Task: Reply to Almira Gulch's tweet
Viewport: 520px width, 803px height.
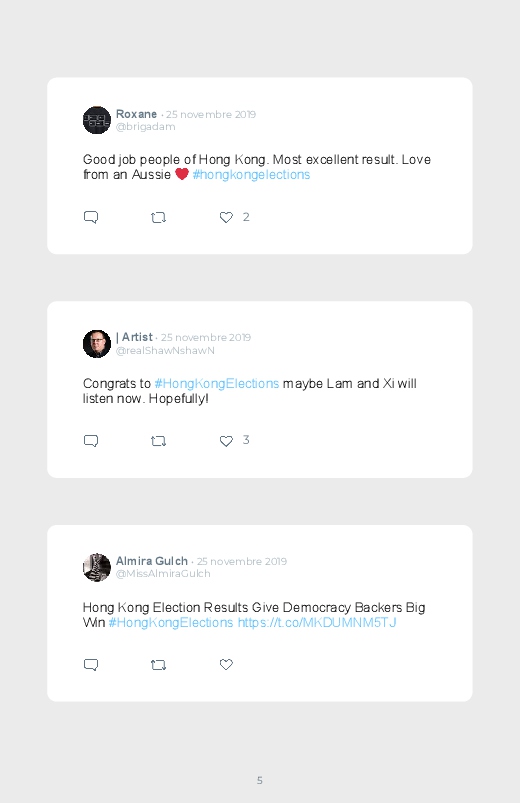Action: pos(91,665)
